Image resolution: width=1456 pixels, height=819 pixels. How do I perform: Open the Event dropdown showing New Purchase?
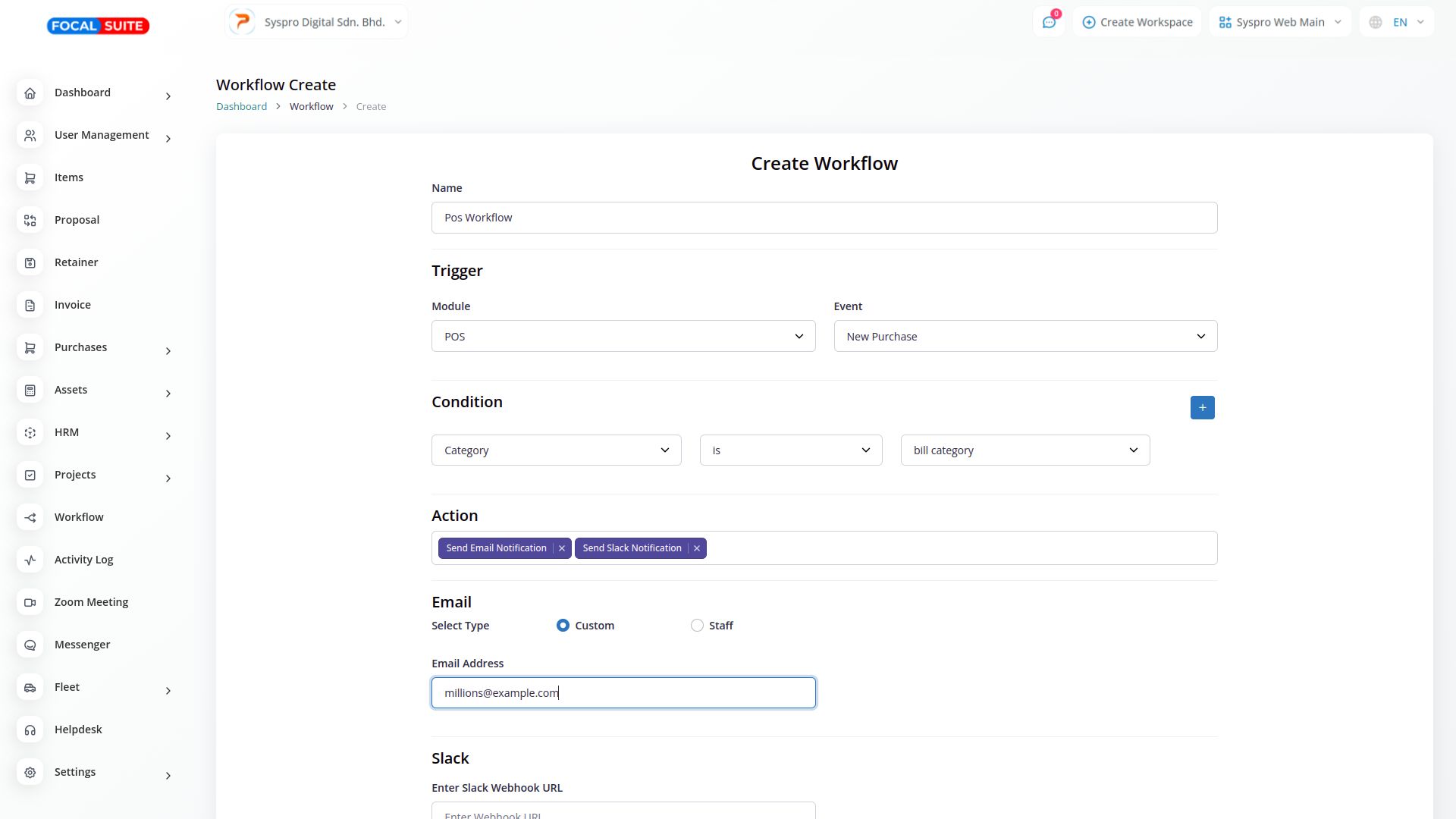[1025, 337]
